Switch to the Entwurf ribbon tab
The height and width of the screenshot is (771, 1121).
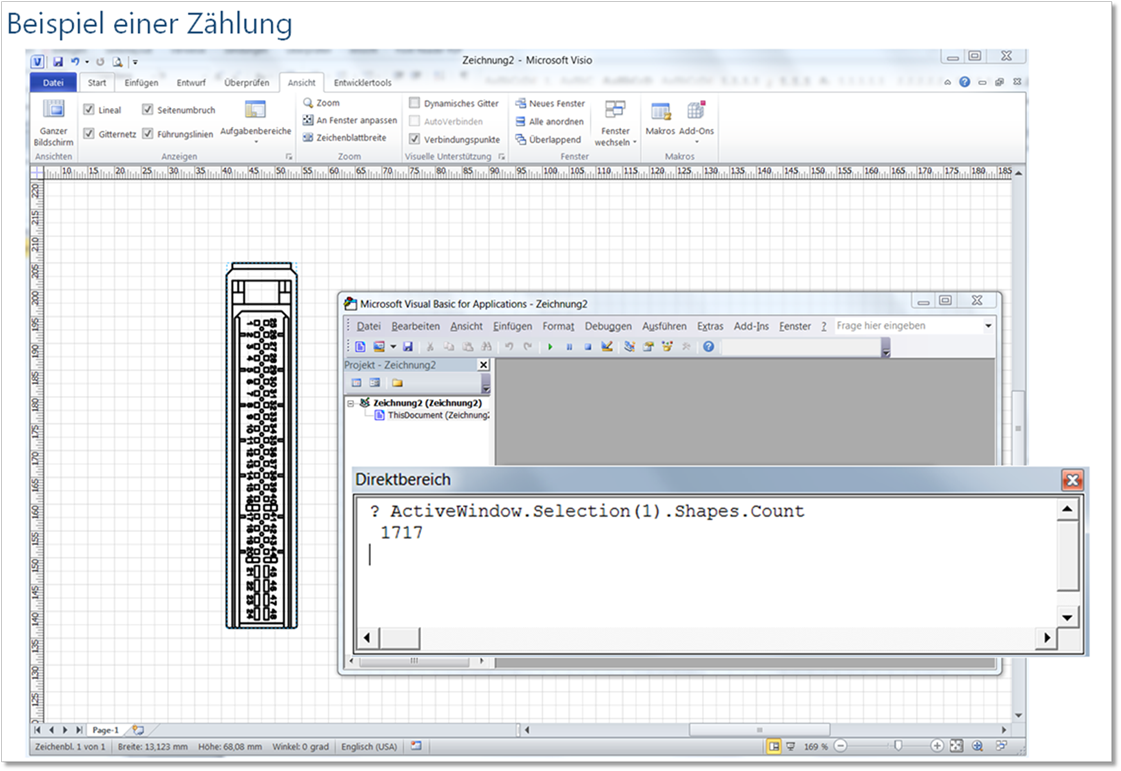pyautogui.click(x=191, y=83)
